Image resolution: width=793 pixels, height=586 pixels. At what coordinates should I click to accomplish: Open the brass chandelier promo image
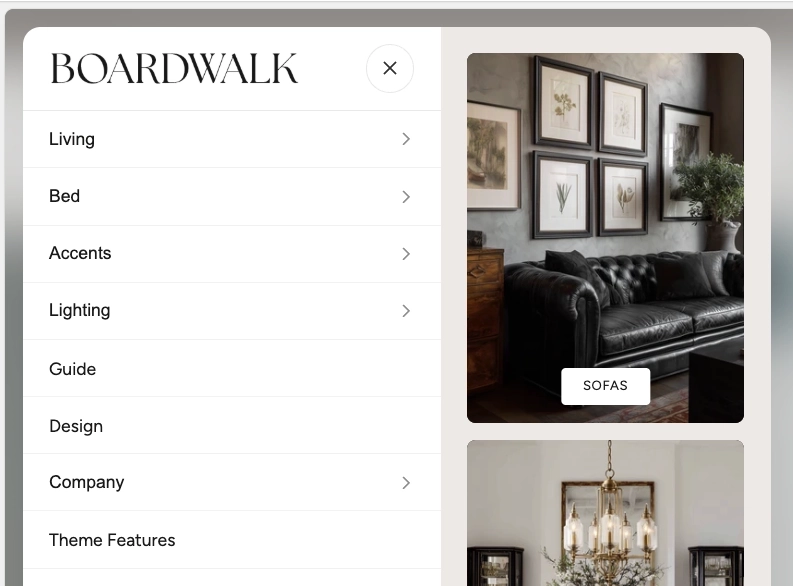click(605, 513)
